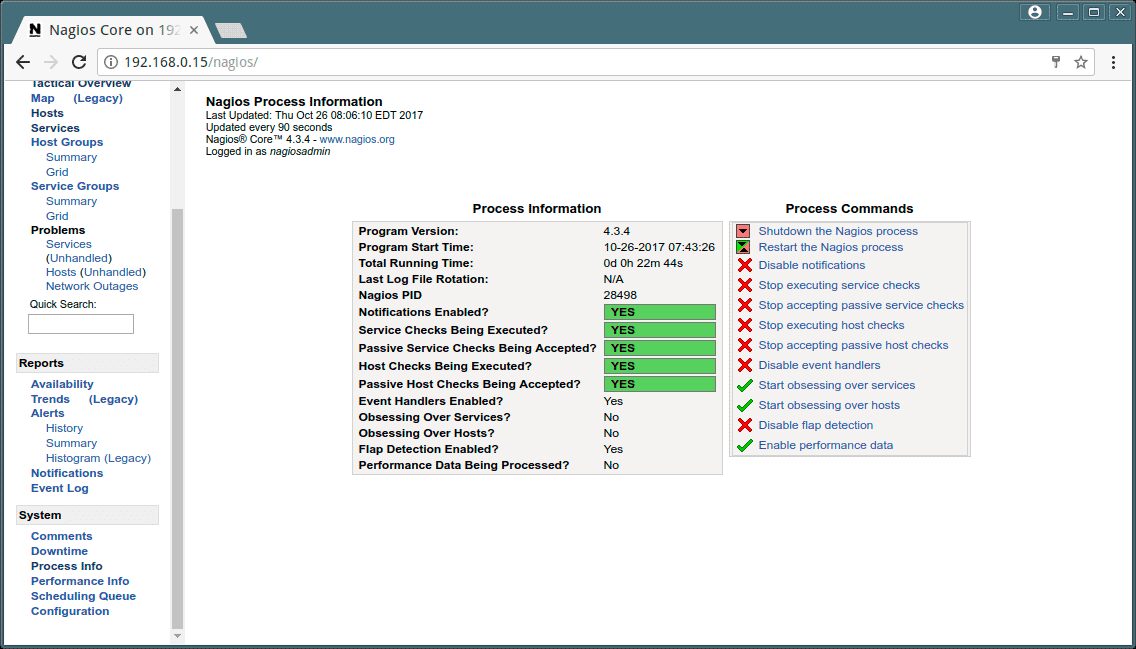Reload the page with the refresh icon
The image size is (1136, 649).
point(79,61)
